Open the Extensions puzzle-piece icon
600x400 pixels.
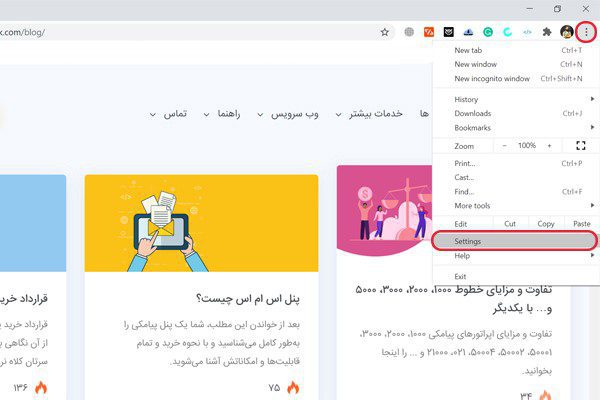click(547, 32)
